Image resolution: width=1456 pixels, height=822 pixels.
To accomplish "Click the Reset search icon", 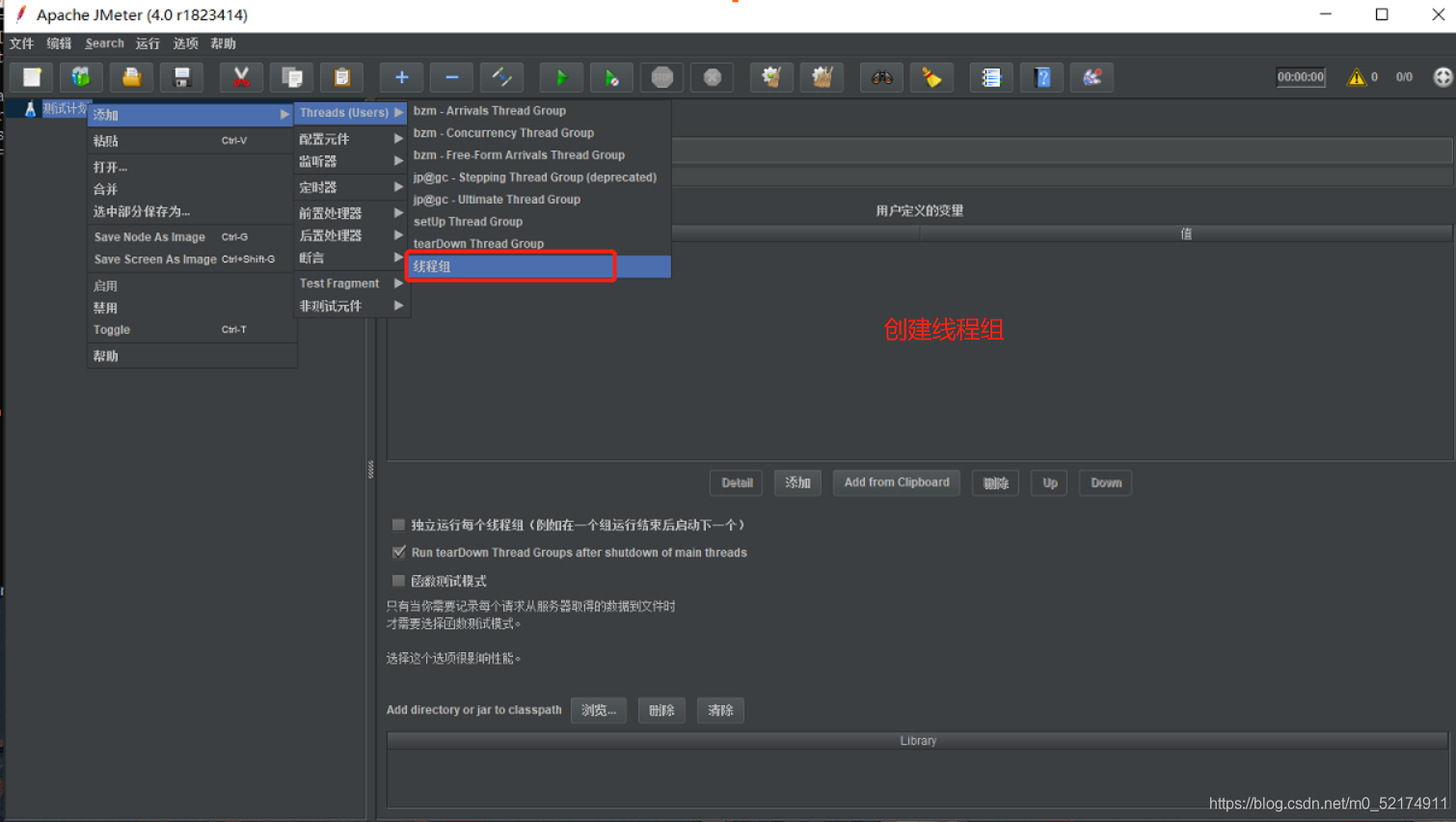I will (x=931, y=77).
